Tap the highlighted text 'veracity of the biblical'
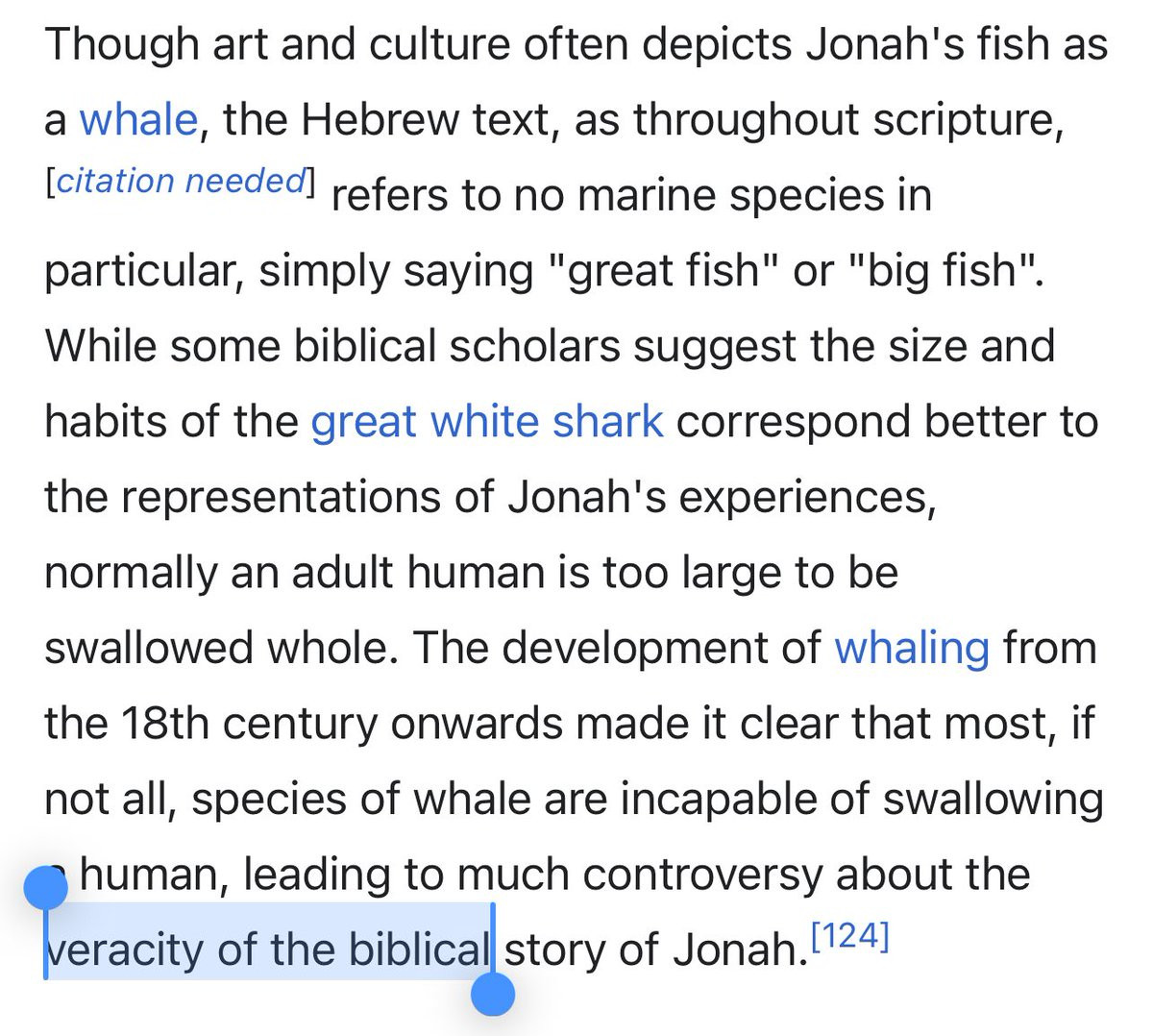This screenshot has width=1153, height=1036. [x=269, y=950]
